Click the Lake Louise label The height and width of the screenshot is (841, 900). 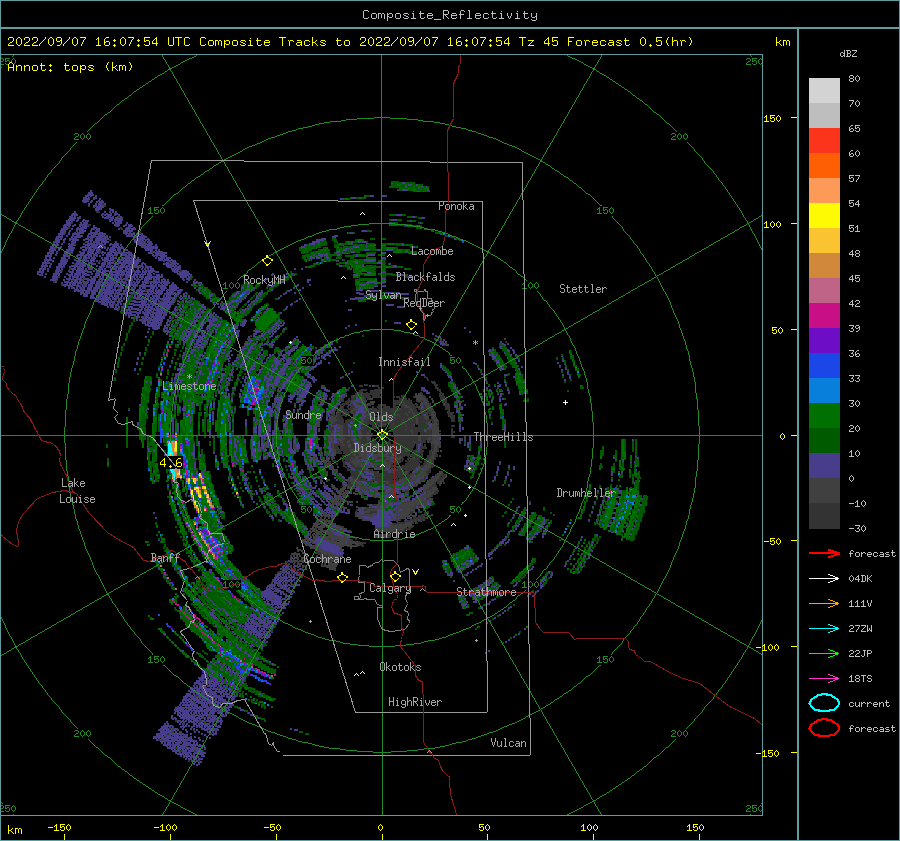77,491
